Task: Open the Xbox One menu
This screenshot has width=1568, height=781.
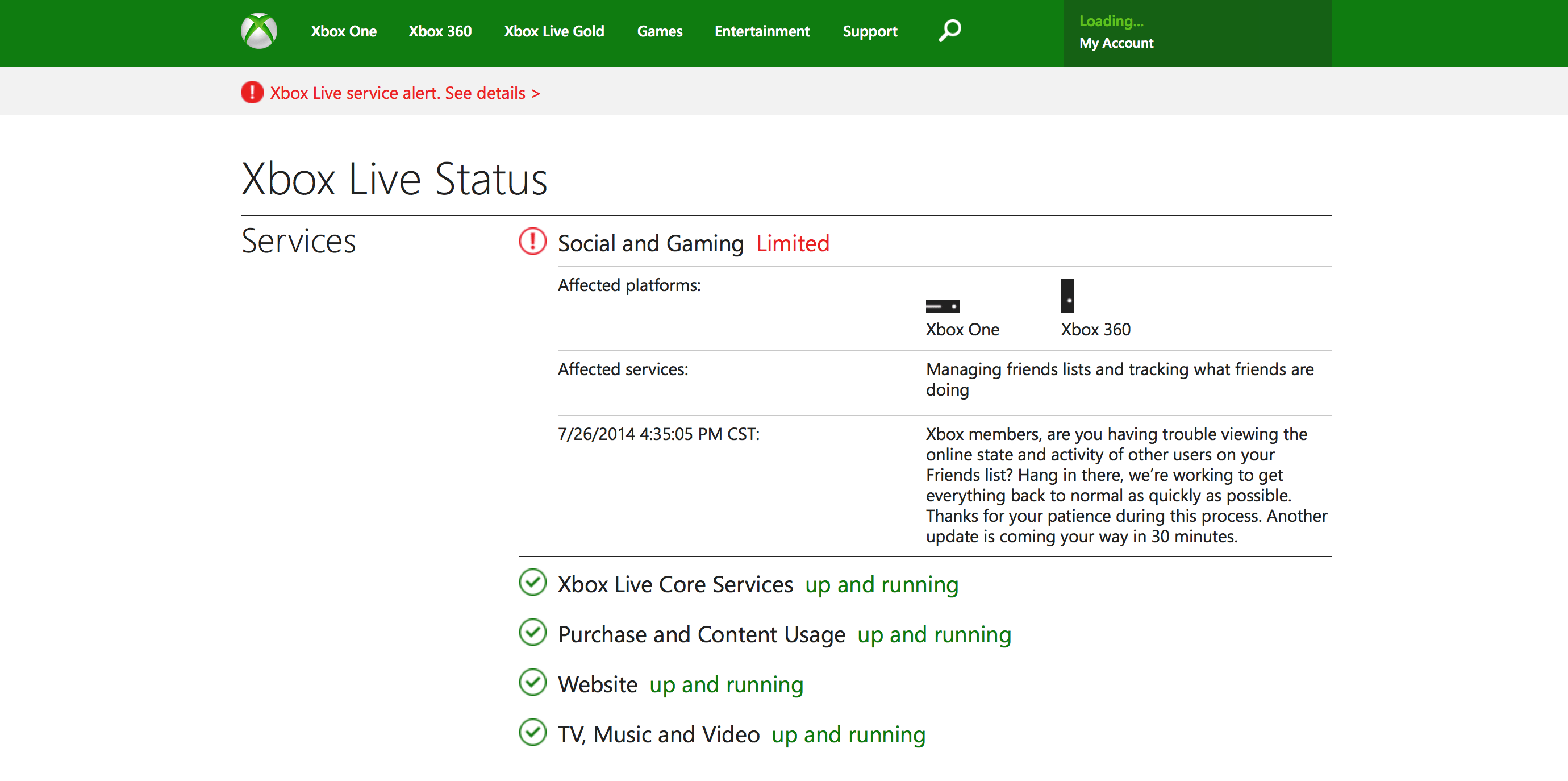Action: (x=343, y=31)
